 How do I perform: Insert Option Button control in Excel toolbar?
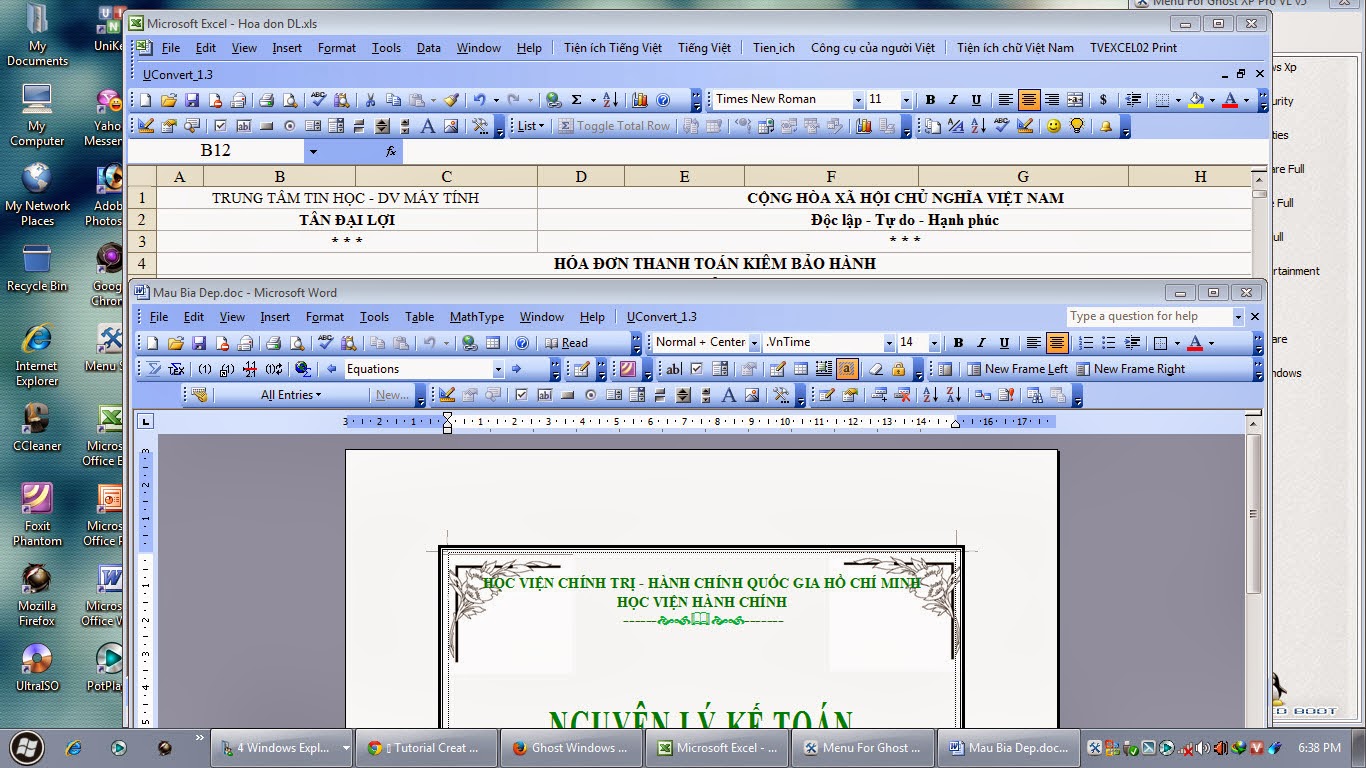(290, 126)
